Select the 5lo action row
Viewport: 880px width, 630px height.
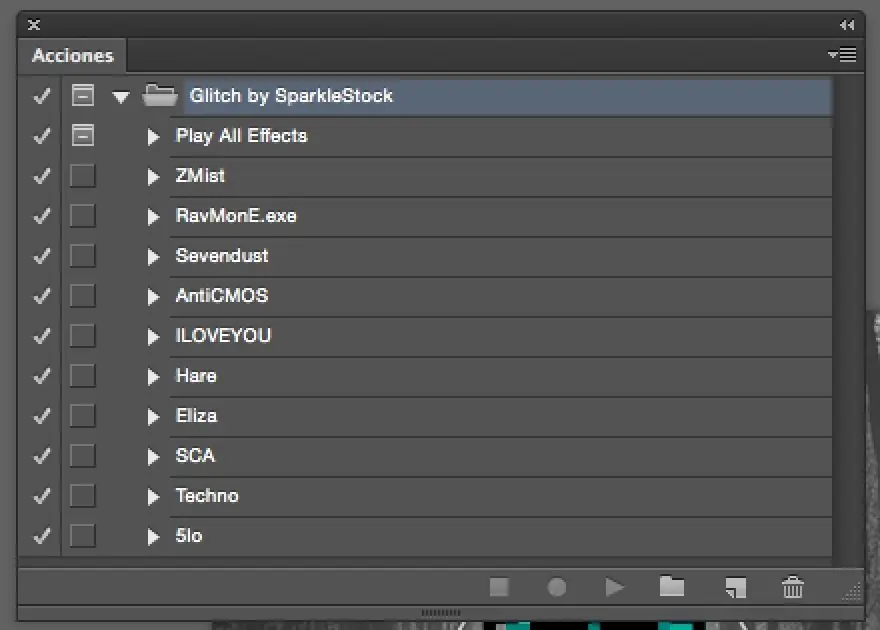[x=501, y=536]
